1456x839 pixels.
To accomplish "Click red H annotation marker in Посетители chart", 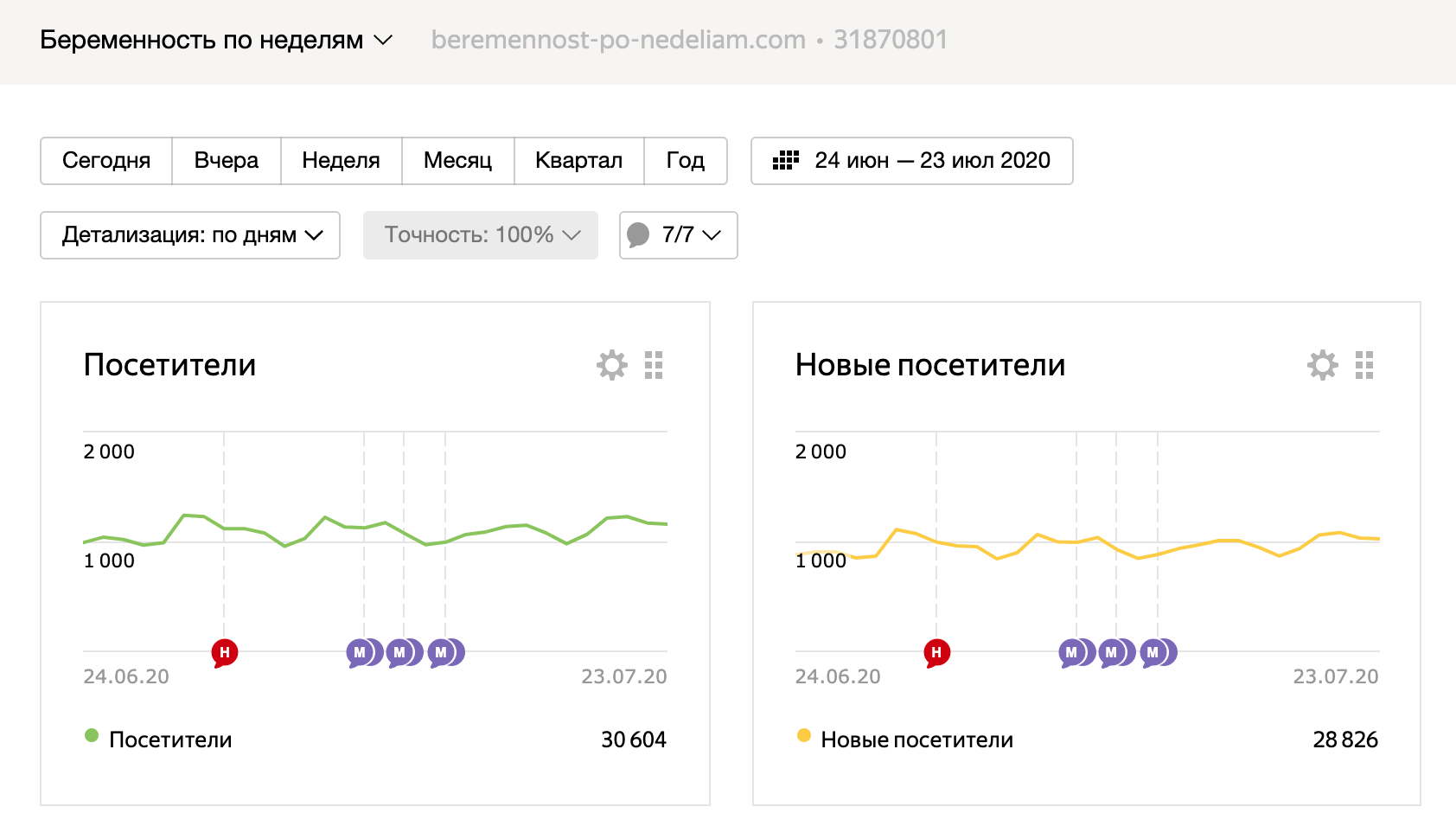I will (225, 652).
